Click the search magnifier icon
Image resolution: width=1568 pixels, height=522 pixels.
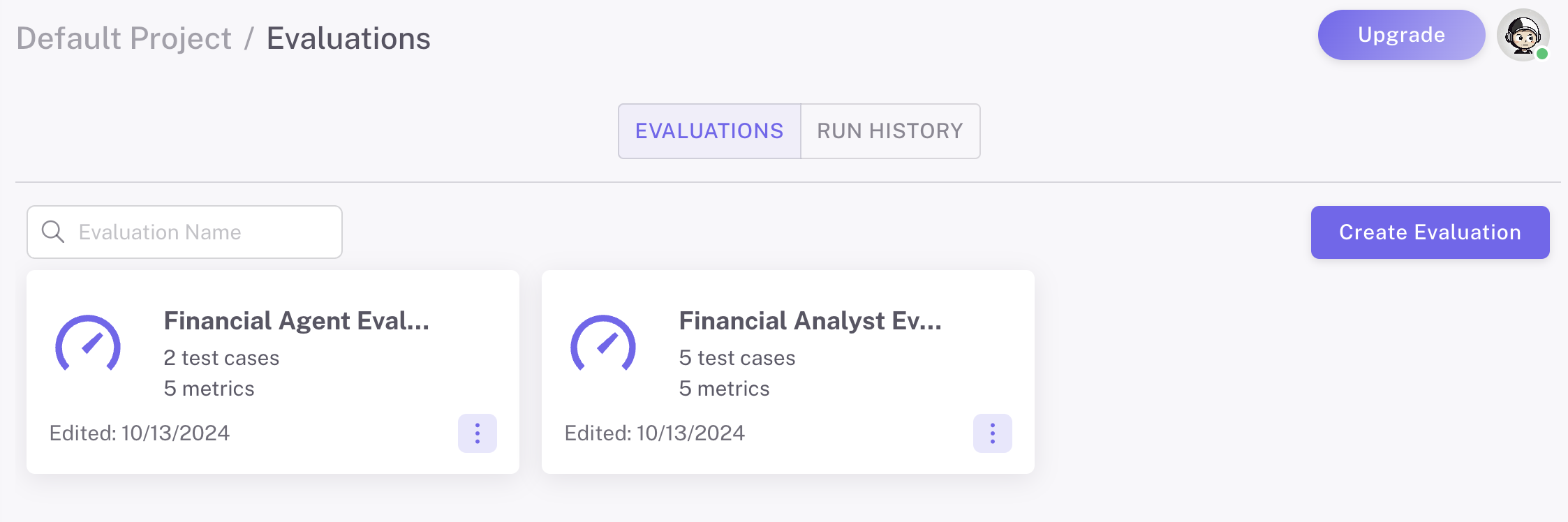click(53, 232)
